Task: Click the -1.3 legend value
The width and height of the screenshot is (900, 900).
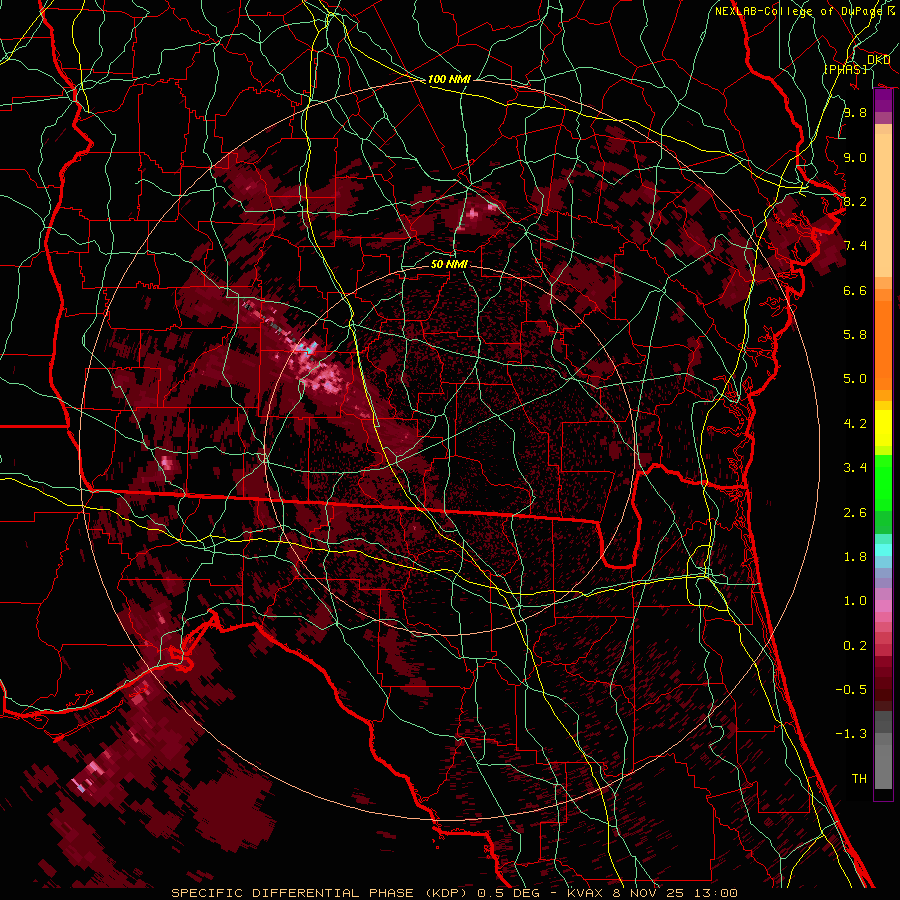Action: tap(851, 734)
